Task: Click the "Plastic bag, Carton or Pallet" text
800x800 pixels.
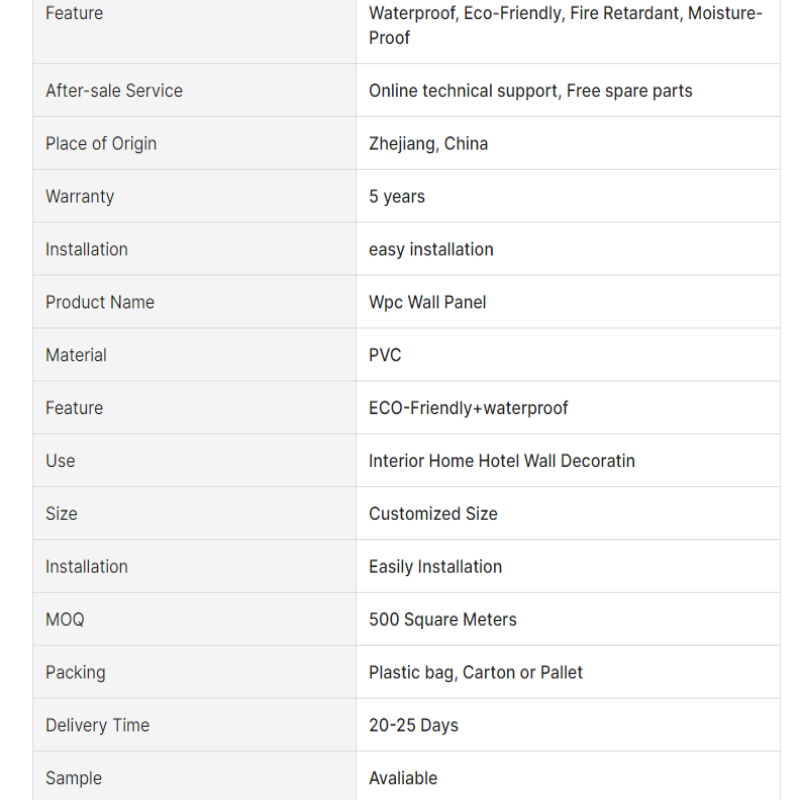Action: (x=476, y=673)
